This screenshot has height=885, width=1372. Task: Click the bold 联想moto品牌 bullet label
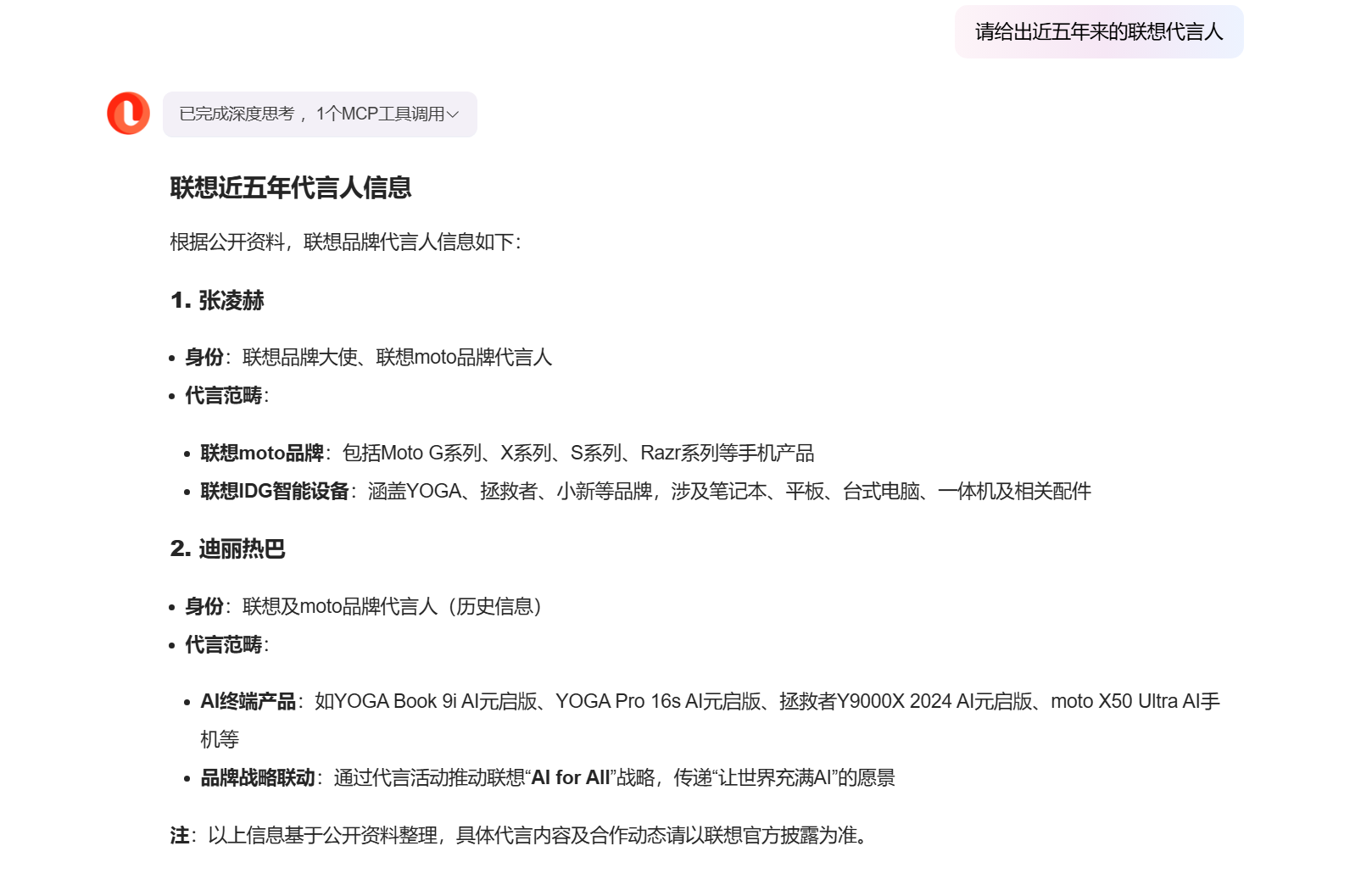click(x=262, y=454)
